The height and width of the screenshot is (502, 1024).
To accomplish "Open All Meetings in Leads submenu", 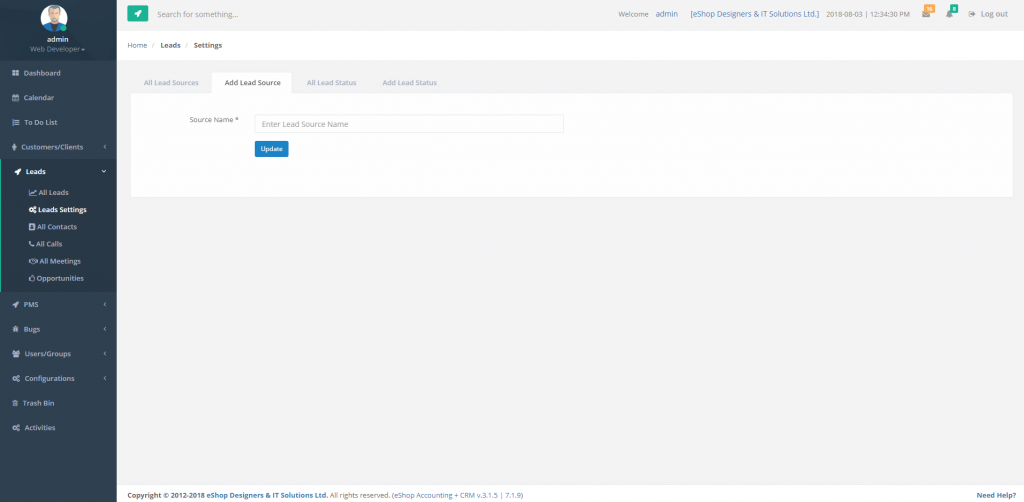I will 59,261.
